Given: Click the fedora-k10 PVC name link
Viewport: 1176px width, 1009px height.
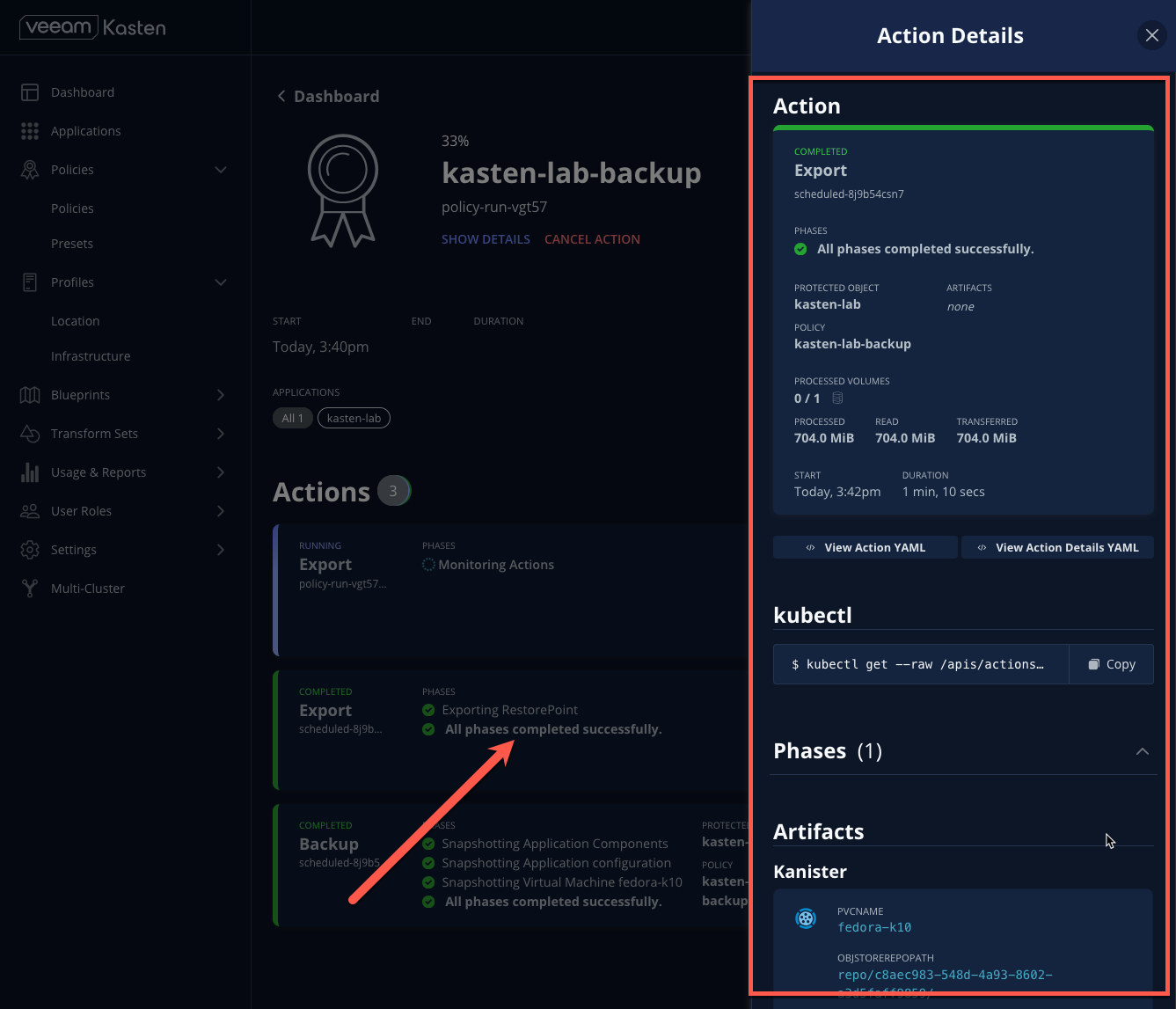Looking at the screenshot, I should (874, 927).
